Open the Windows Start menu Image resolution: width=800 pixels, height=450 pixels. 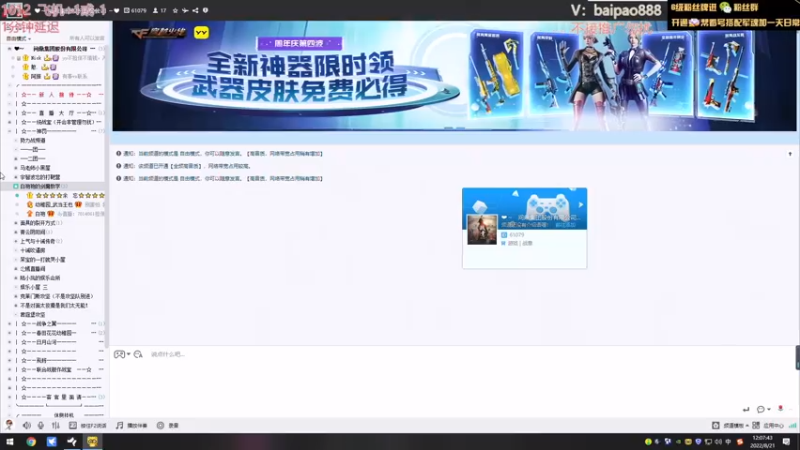tap(10, 441)
